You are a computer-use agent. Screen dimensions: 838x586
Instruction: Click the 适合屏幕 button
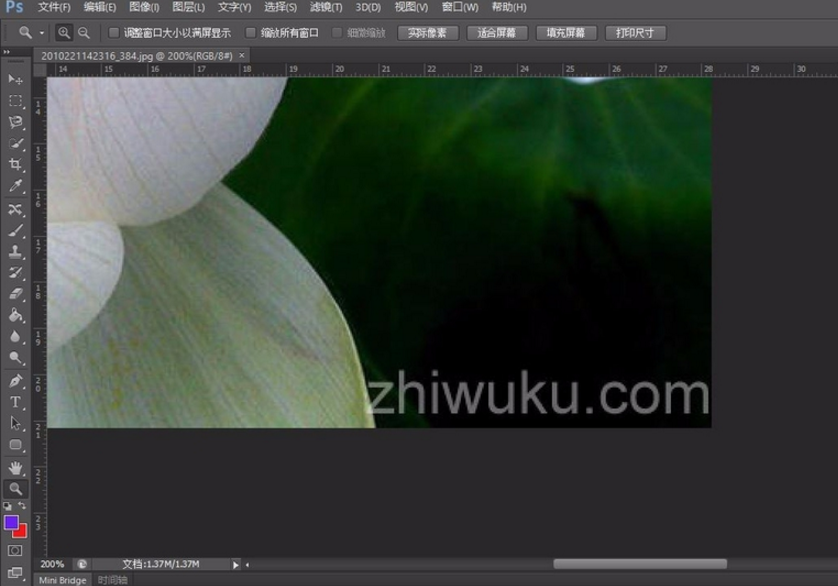tap(497, 33)
